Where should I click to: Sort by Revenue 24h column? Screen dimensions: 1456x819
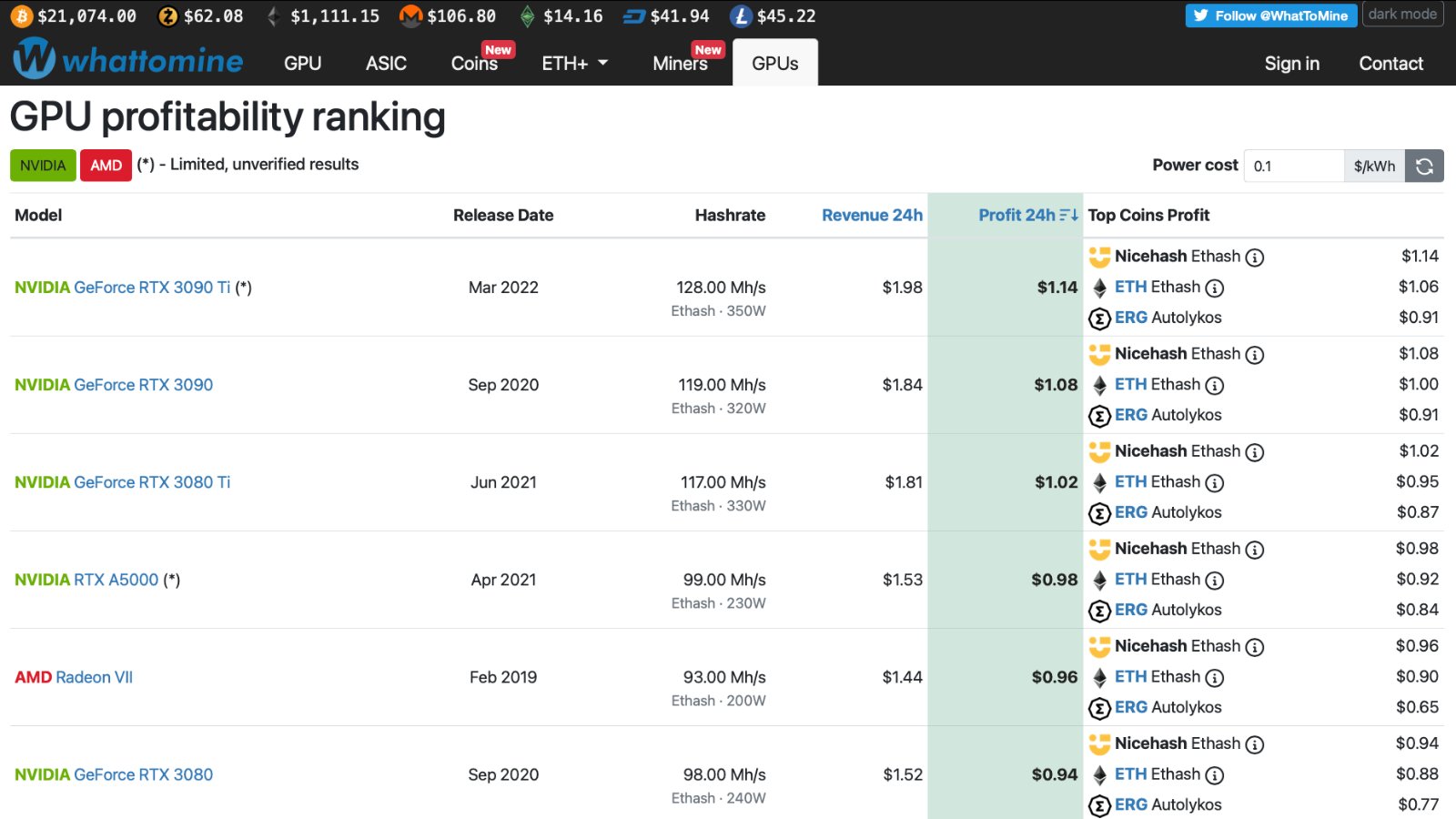click(x=872, y=216)
